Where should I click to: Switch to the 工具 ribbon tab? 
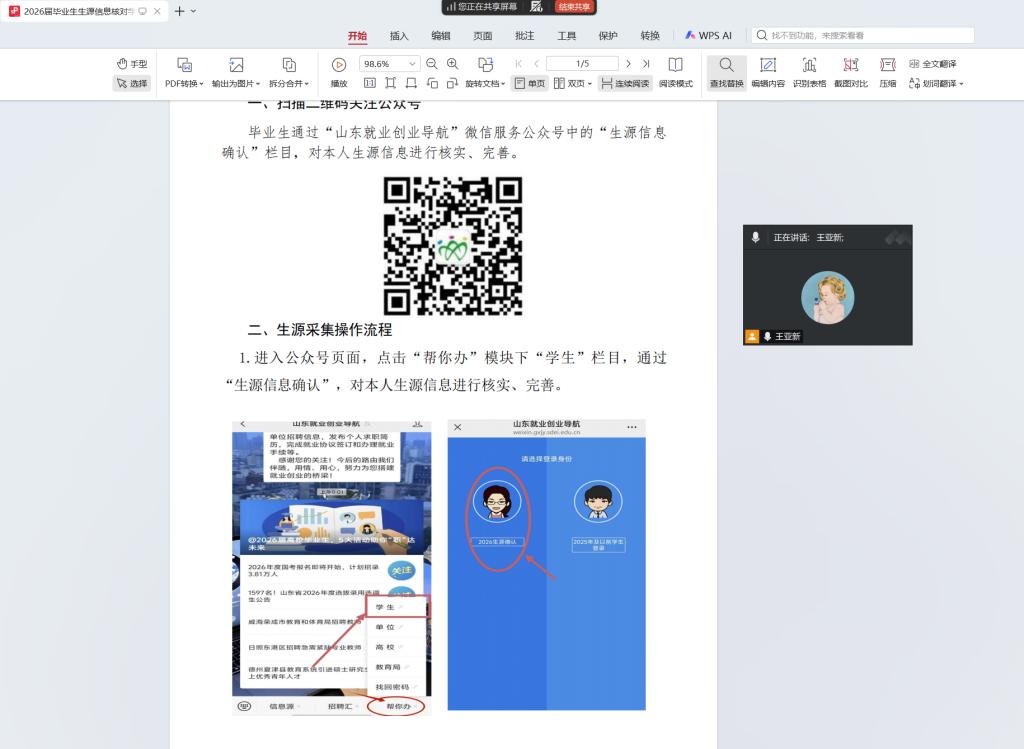pos(566,35)
